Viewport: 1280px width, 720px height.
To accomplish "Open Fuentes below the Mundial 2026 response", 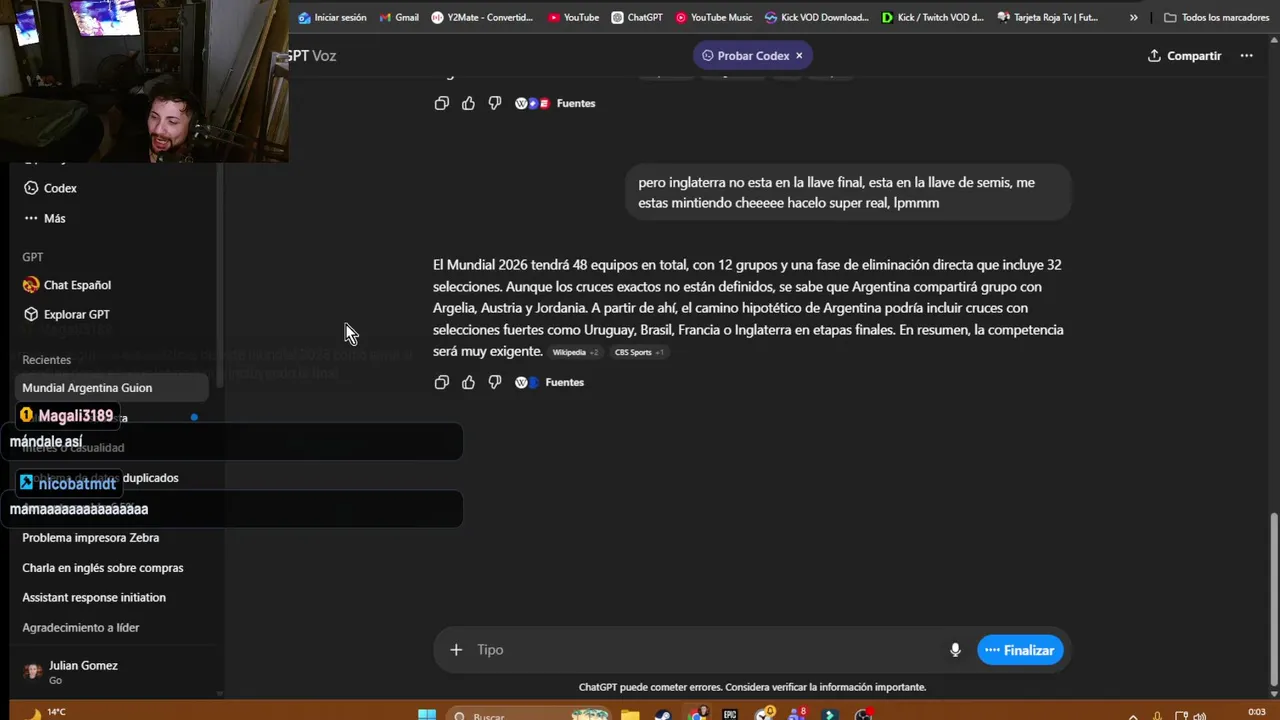I will point(549,382).
